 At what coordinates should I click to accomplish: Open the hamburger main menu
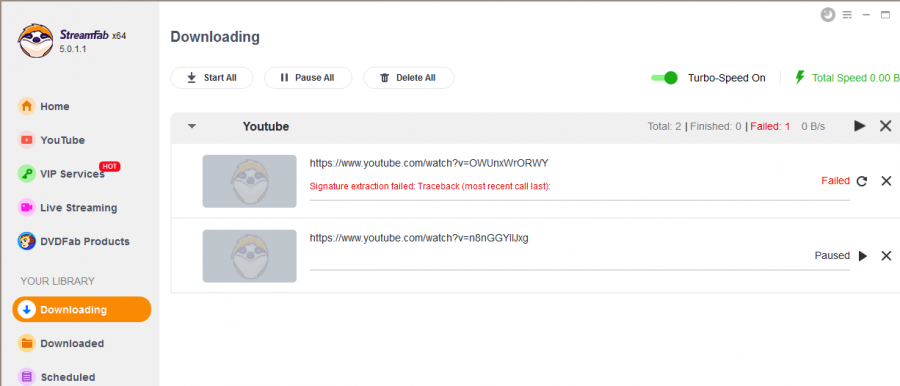[847, 15]
